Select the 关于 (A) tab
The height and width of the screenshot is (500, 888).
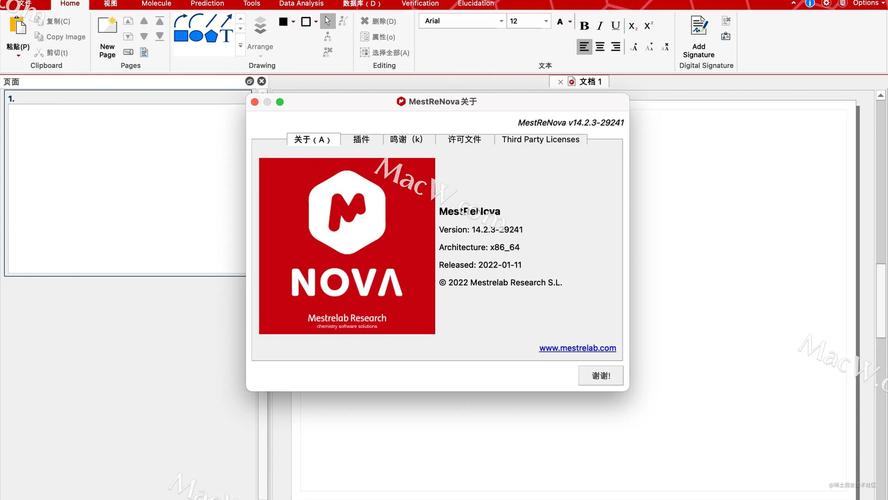[313, 139]
